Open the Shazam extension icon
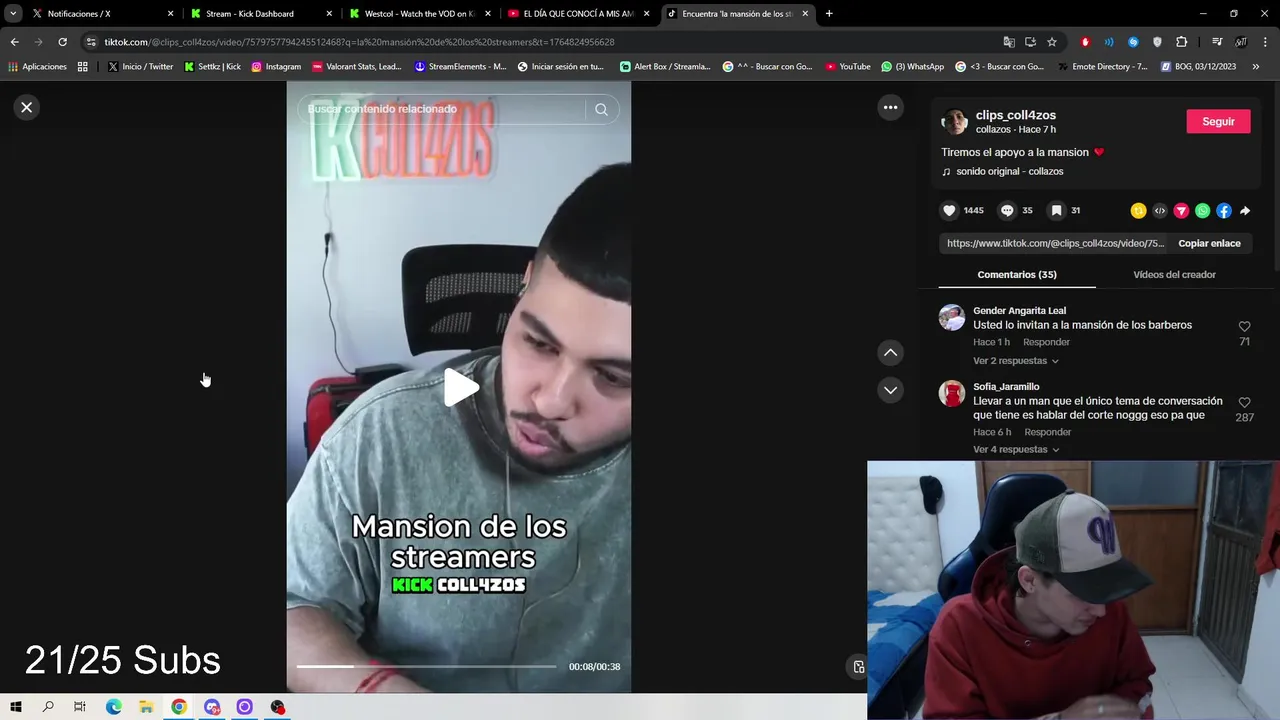 tap(1133, 42)
